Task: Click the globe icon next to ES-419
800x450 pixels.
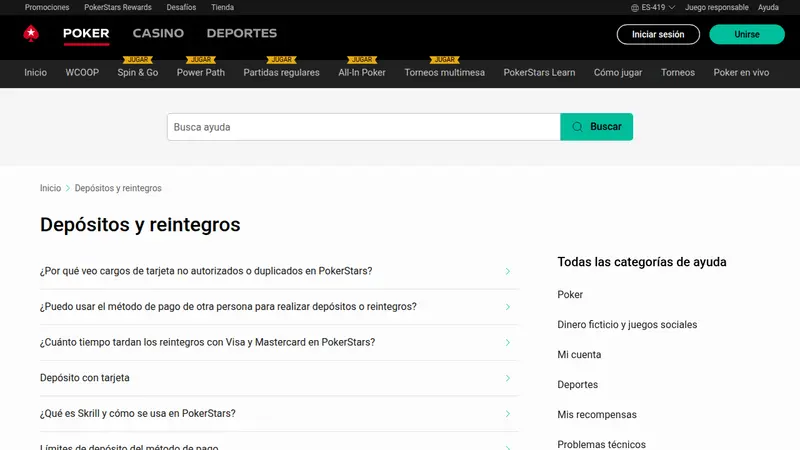Action: tap(635, 8)
